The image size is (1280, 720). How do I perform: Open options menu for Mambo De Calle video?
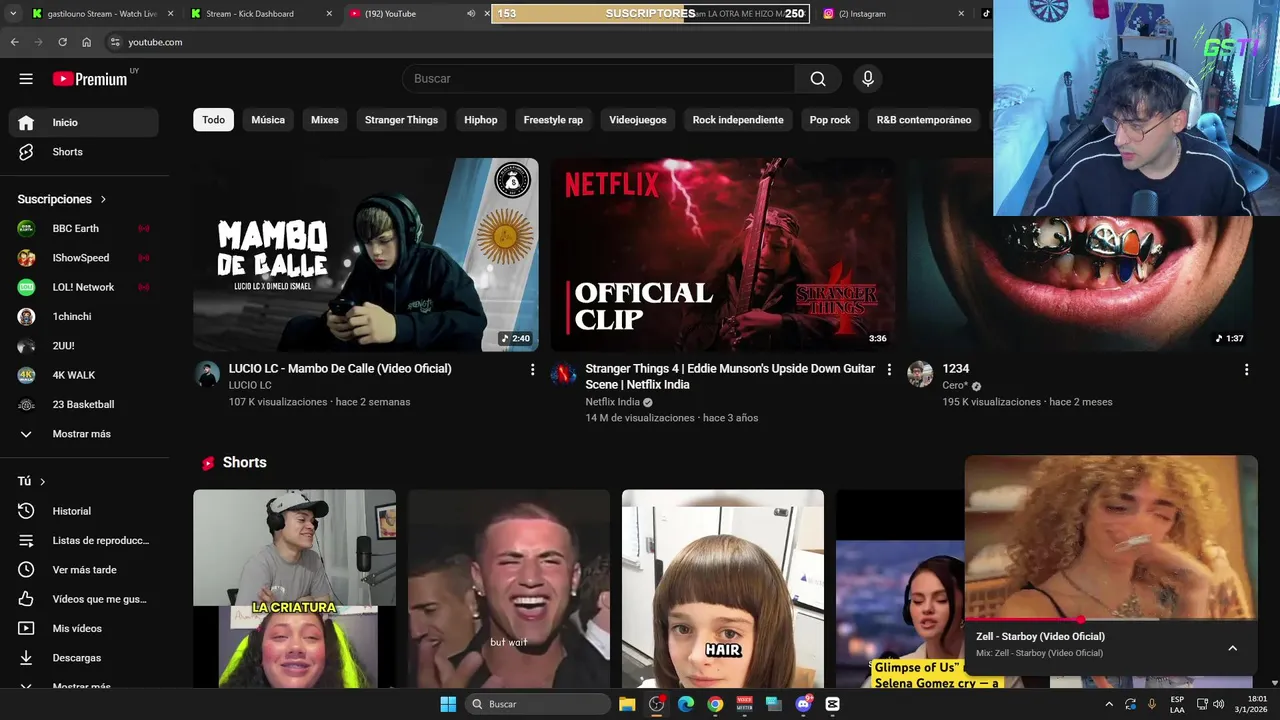(x=532, y=370)
